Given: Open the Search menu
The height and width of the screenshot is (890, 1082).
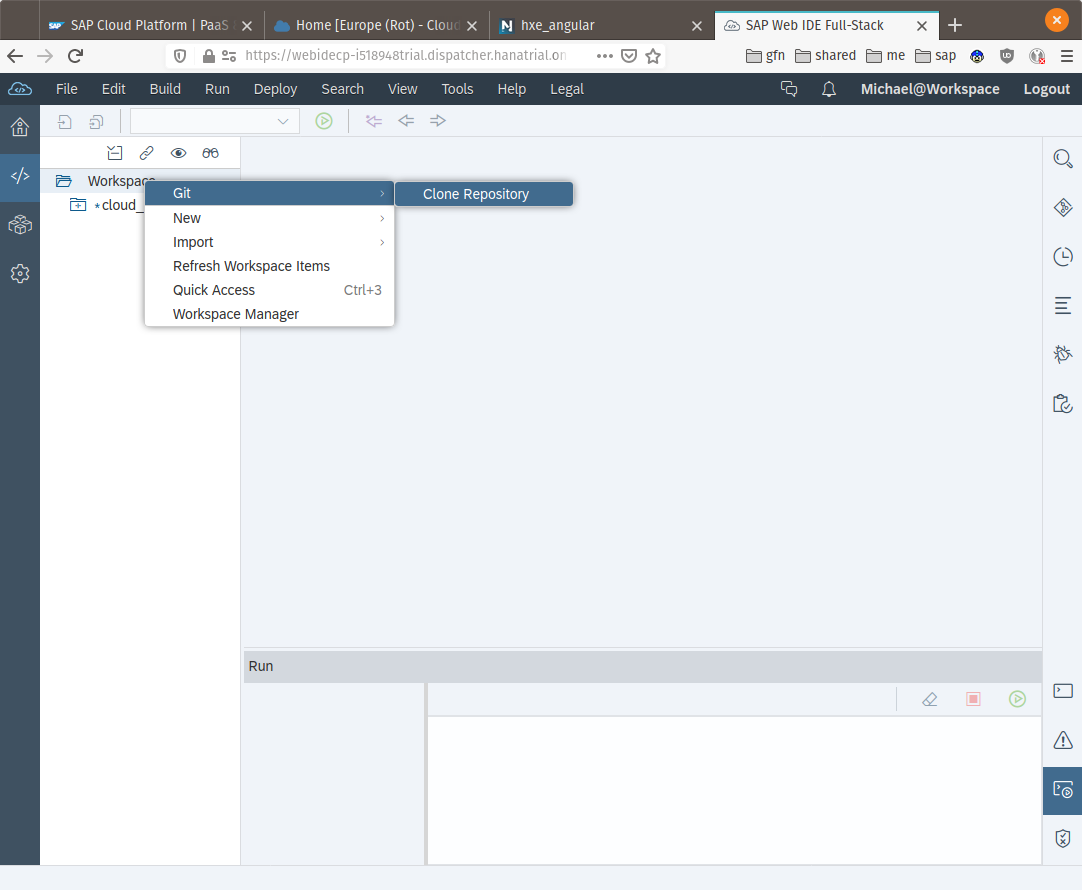Looking at the screenshot, I should 342,89.
